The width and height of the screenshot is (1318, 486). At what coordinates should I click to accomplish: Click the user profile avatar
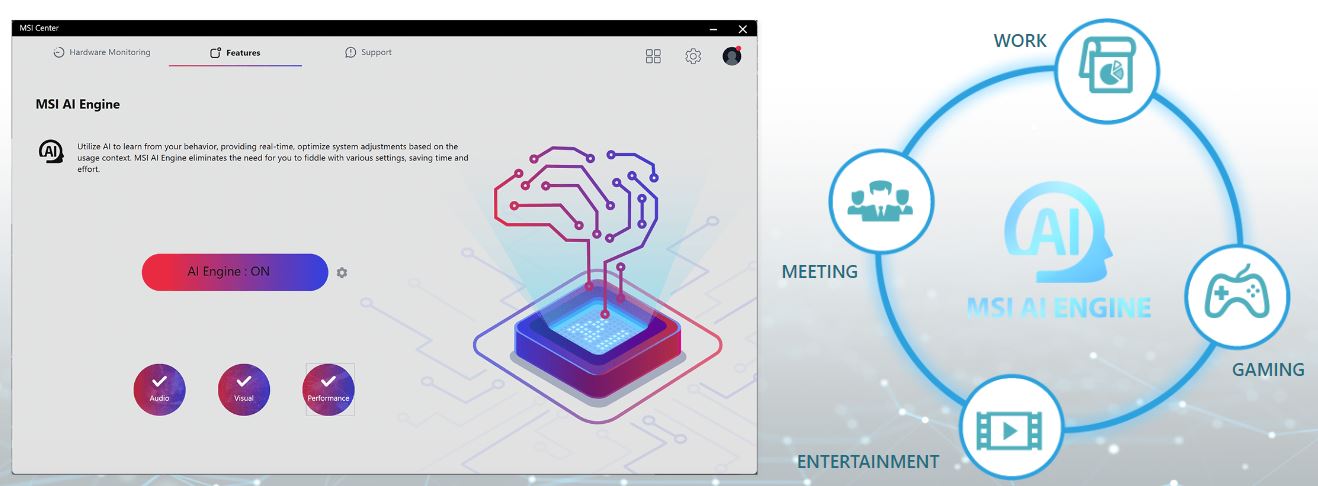[732, 57]
